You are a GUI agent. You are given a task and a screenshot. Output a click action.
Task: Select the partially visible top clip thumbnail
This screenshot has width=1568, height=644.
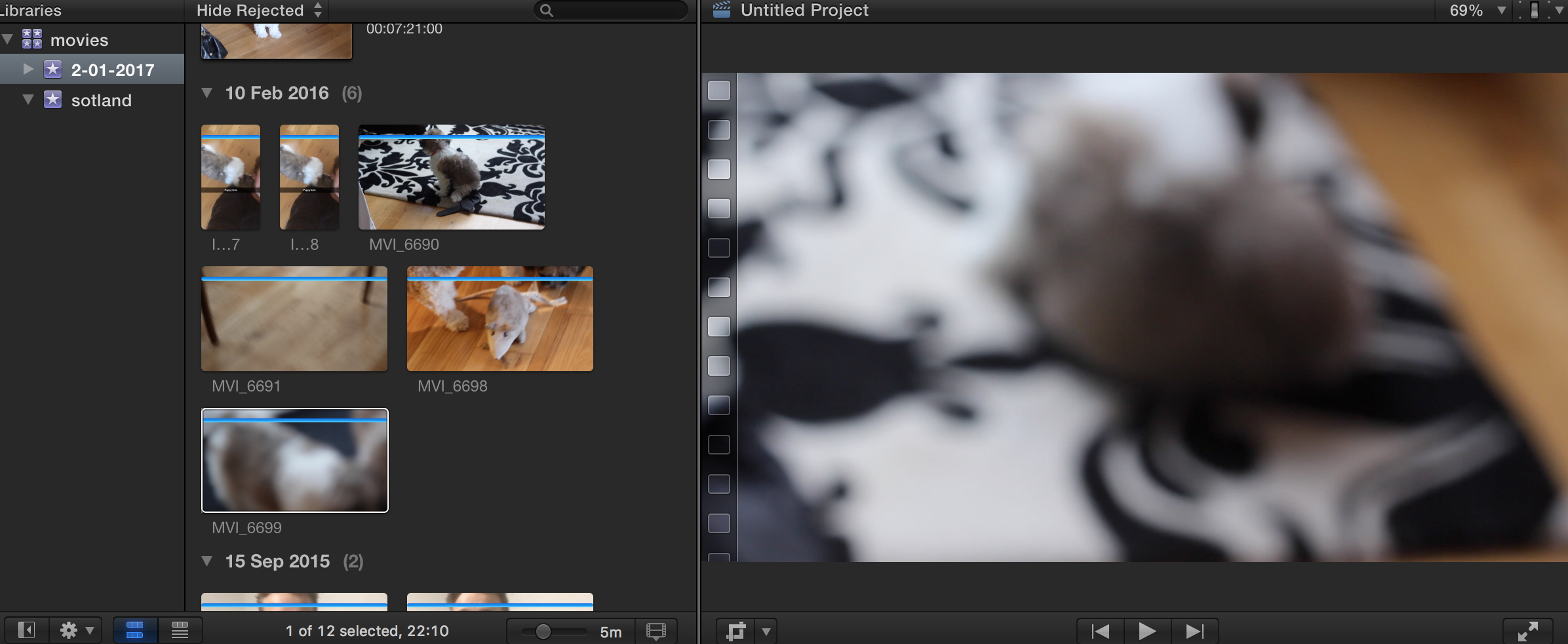click(x=277, y=41)
